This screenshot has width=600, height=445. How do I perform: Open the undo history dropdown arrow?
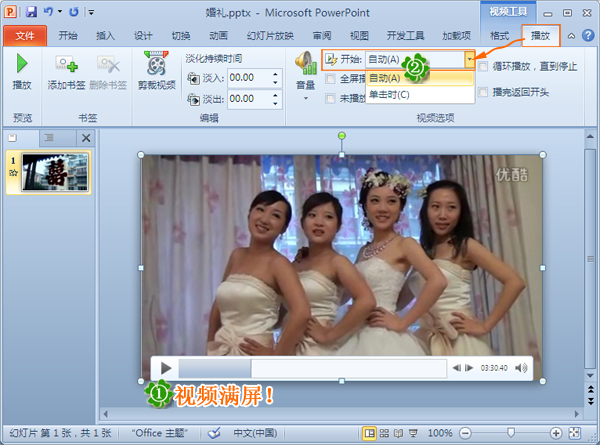60,12
